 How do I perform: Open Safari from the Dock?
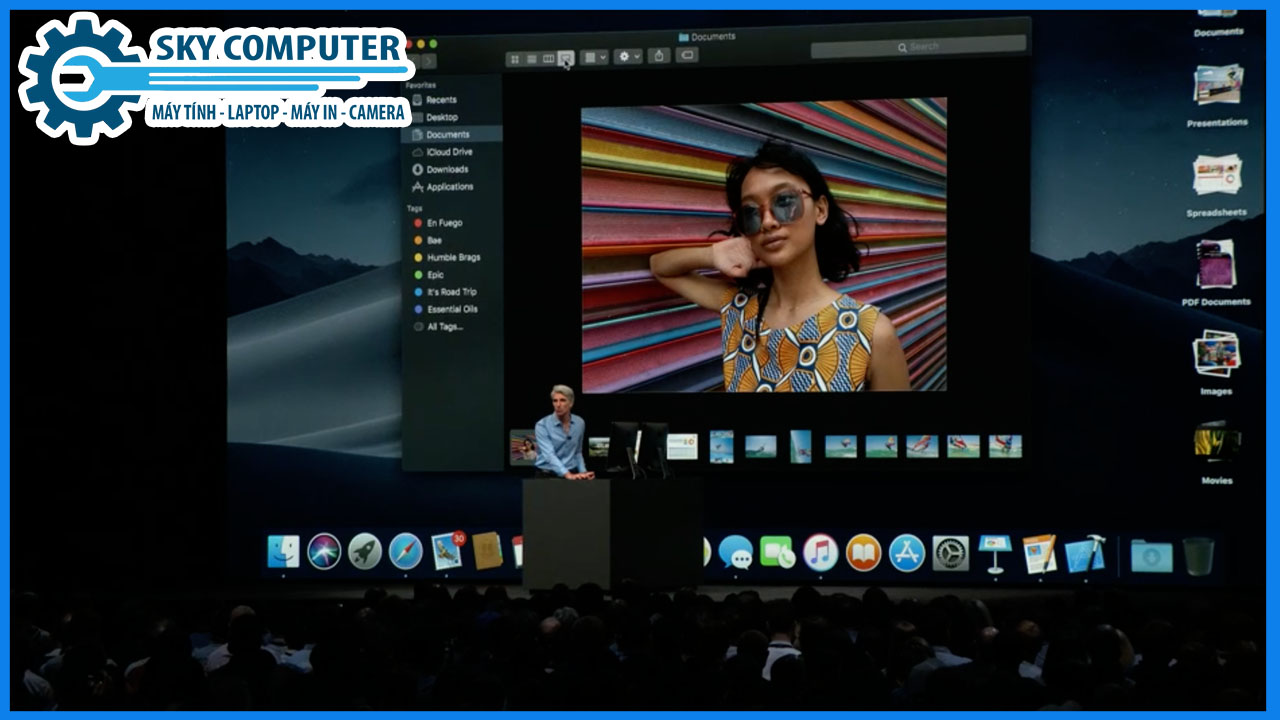click(x=405, y=552)
